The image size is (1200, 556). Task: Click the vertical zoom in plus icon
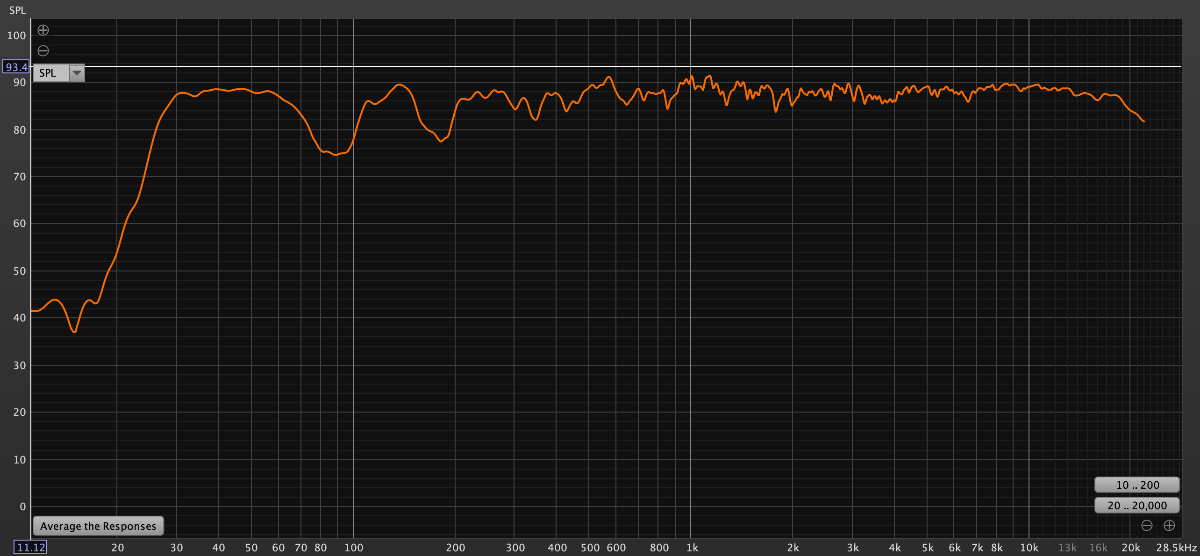(x=43, y=31)
